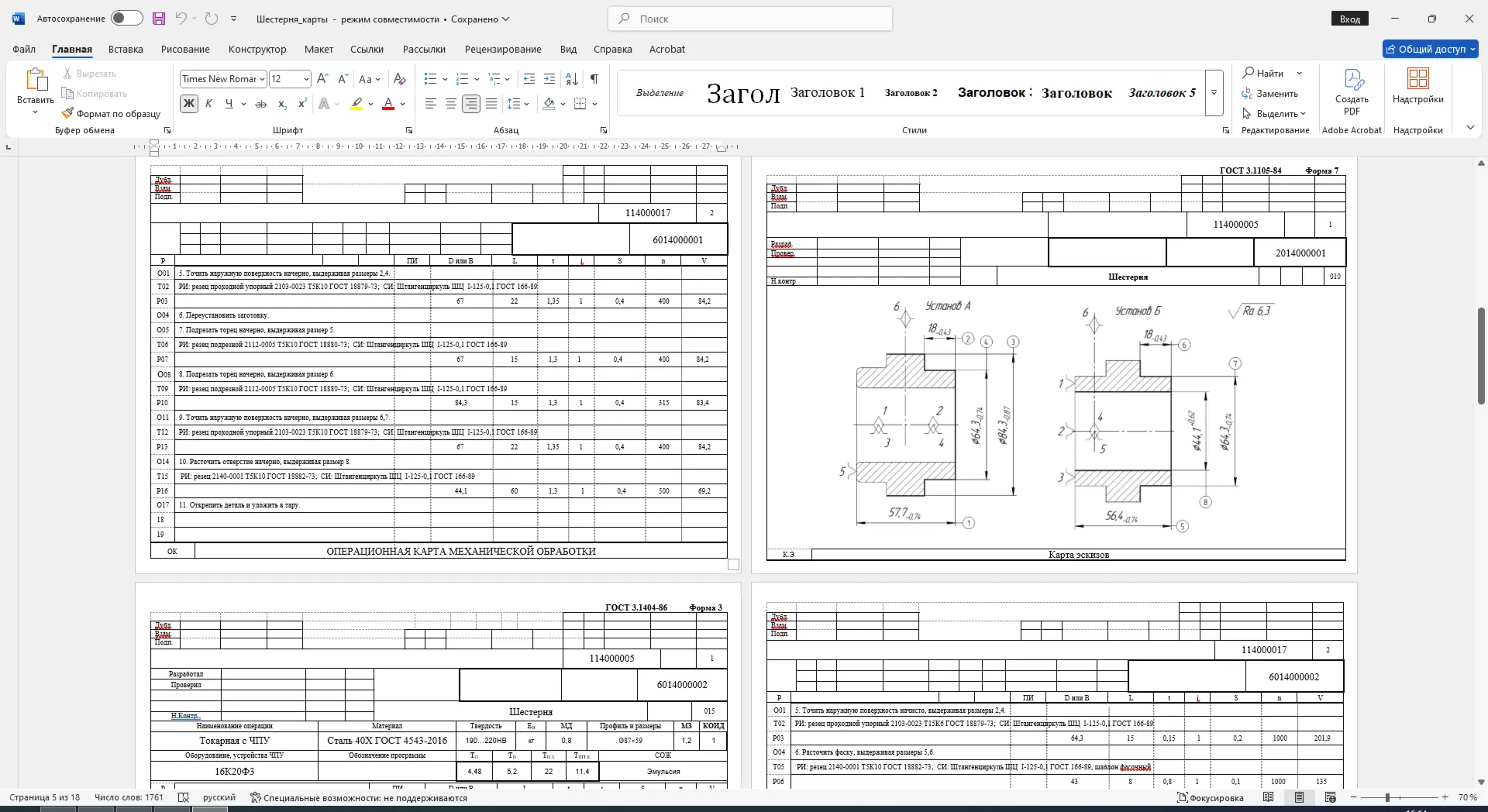Click the Заменить button

click(x=1269, y=93)
